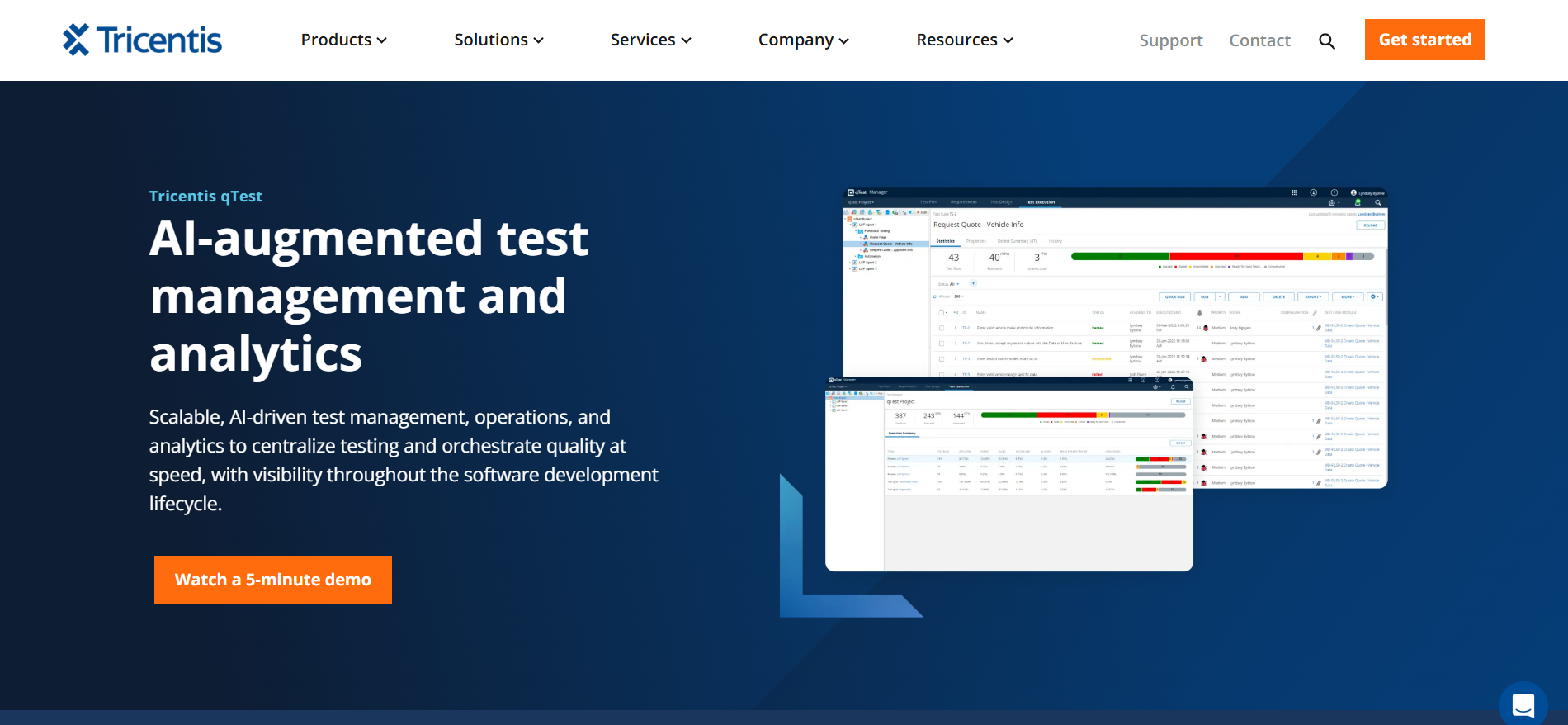
Task: Expand the Solutions dropdown
Action: [498, 40]
